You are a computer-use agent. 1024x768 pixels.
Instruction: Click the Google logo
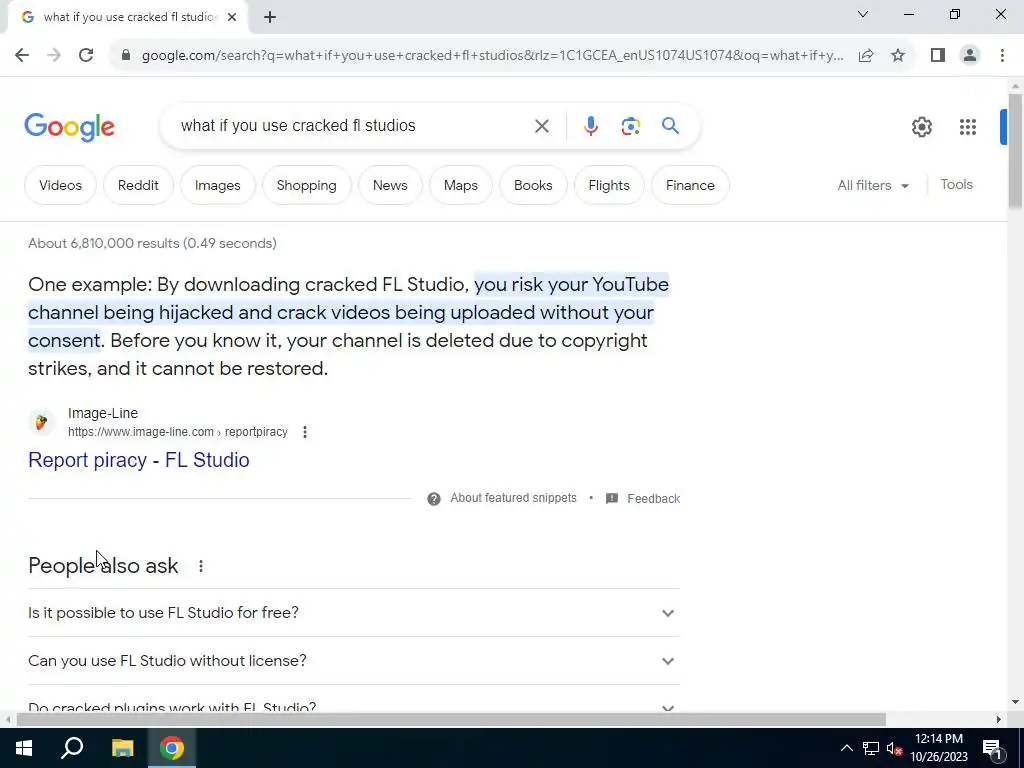tap(69, 127)
